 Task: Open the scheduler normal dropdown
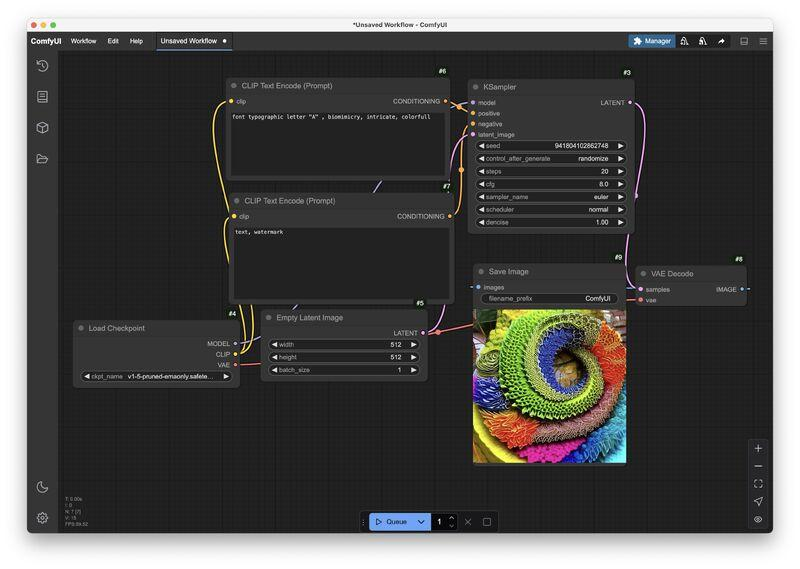[551, 210]
